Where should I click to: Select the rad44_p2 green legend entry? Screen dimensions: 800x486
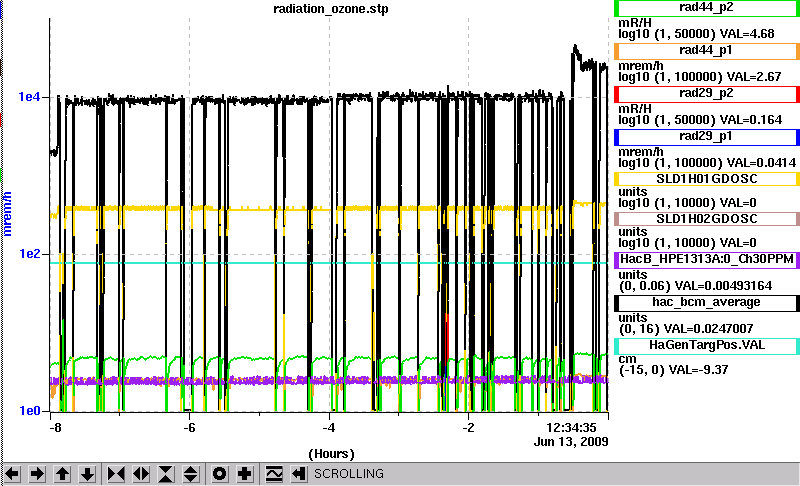pos(707,8)
